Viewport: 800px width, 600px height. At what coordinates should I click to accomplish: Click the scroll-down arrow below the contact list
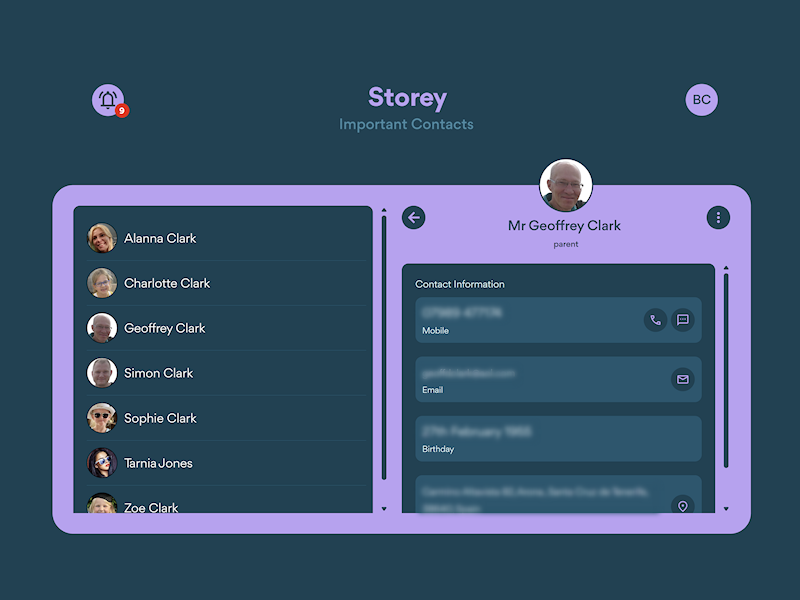[384, 510]
